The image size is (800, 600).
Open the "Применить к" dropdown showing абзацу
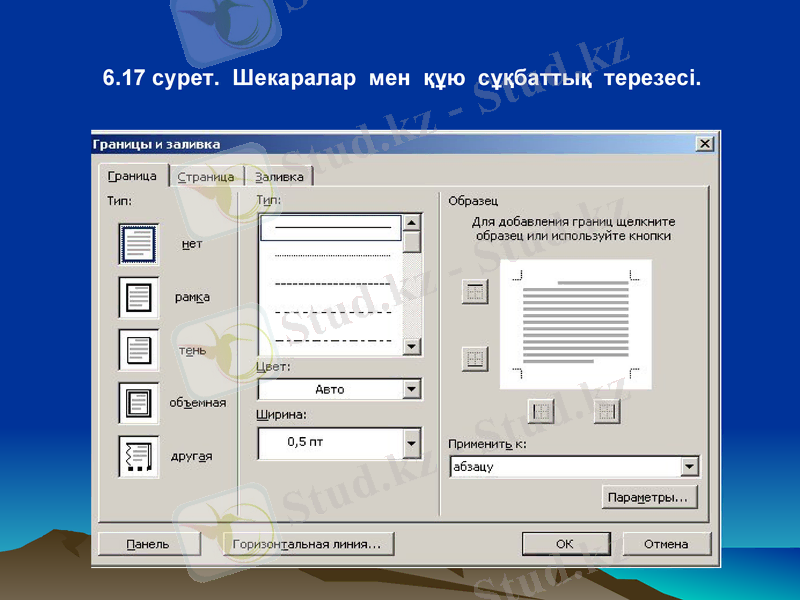tap(691, 466)
